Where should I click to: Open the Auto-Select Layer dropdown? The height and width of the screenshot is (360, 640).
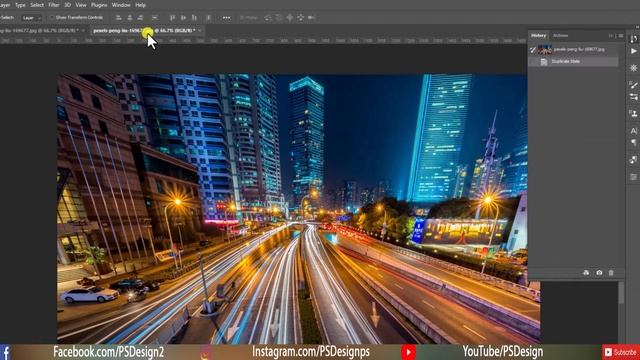[31, 18]
